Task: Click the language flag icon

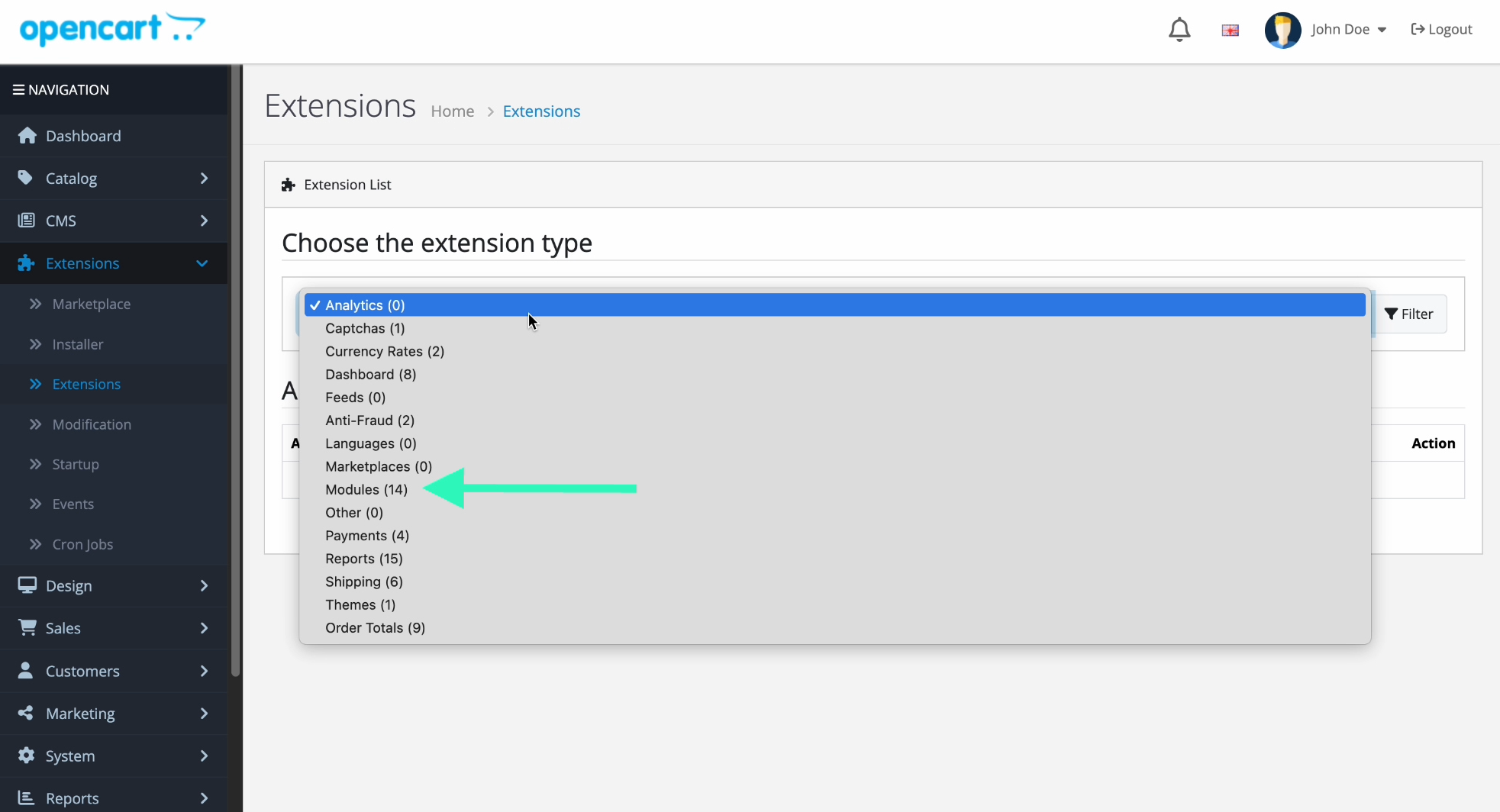Action: point(1230,31)
